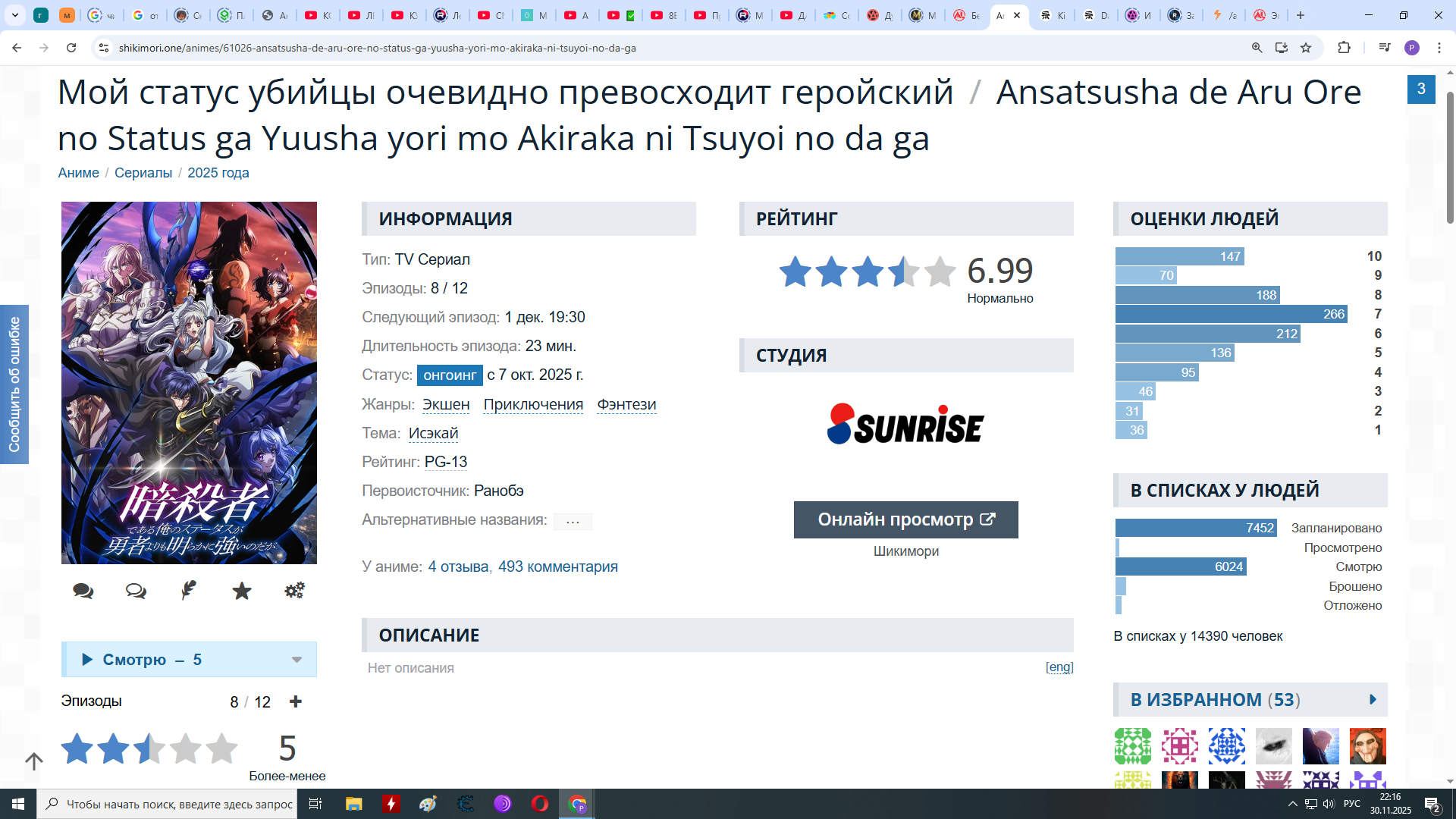Switch description to [eng] language

(1059, 667)
